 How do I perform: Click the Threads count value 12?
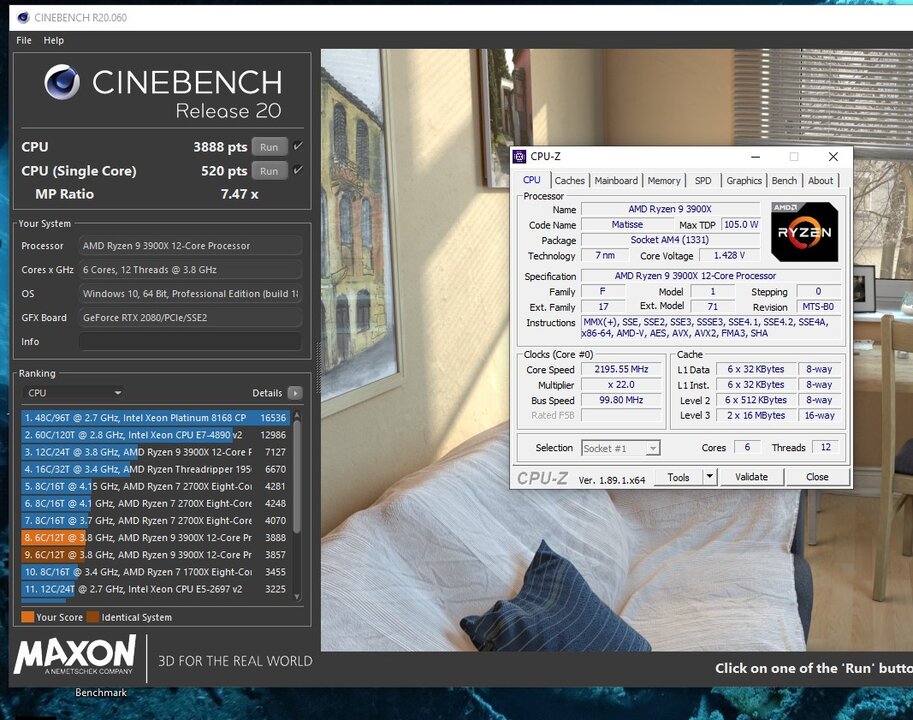[x=825, y=447]
